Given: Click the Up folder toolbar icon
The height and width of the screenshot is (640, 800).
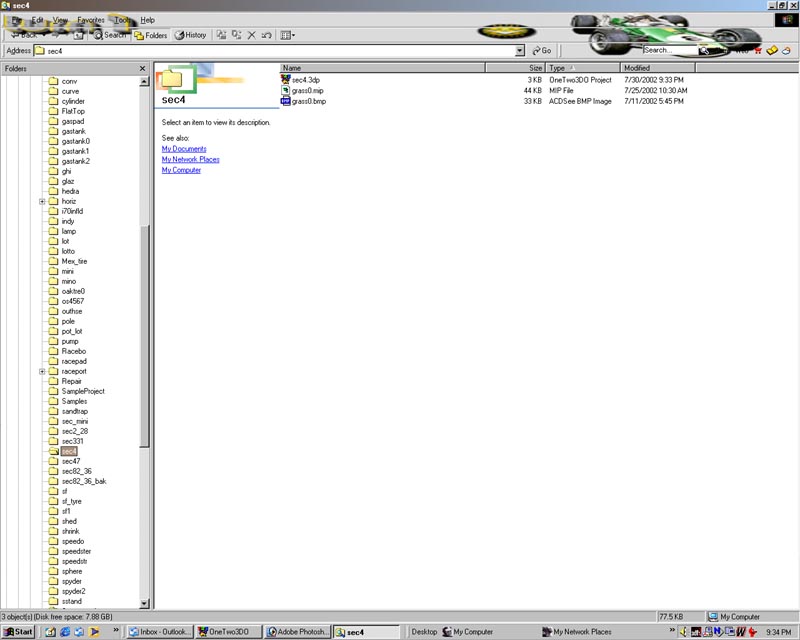Looking at the screenshot, I should [79, 35].
